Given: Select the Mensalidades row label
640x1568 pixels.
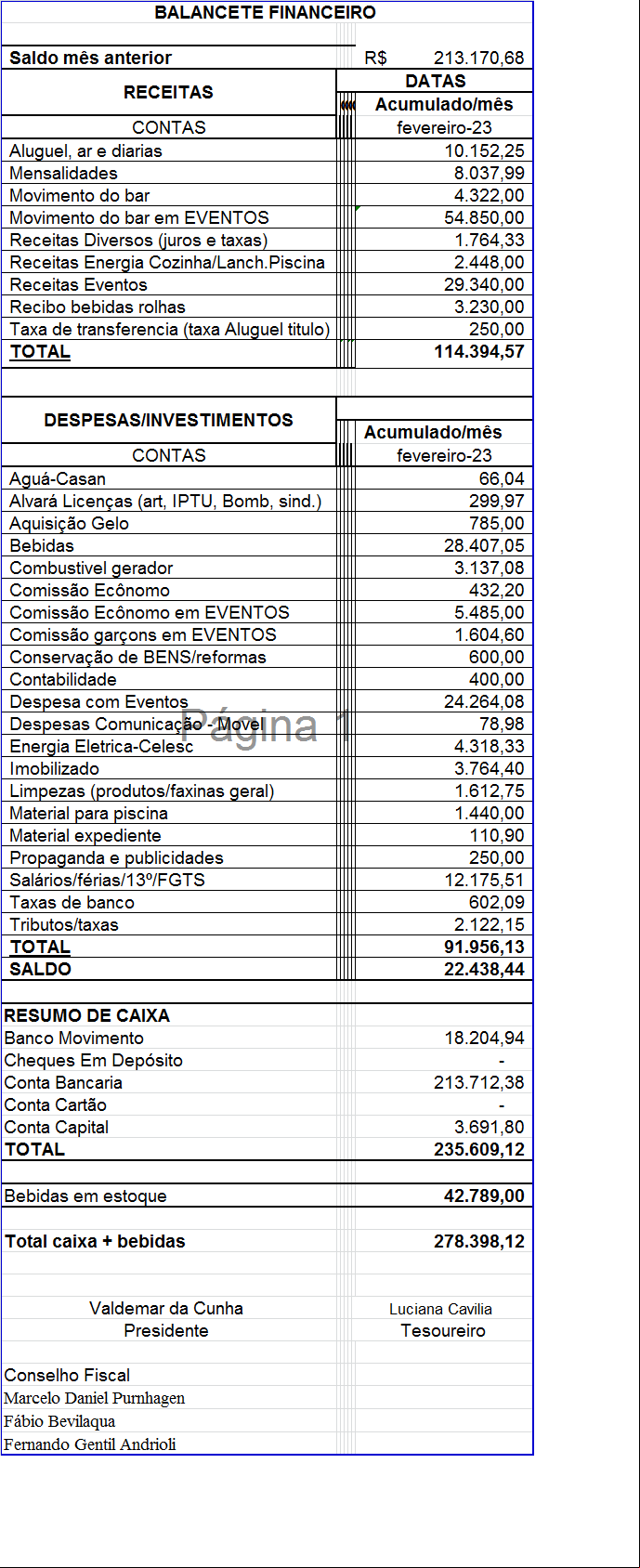Looking at the screenshot, I should 63,173.
